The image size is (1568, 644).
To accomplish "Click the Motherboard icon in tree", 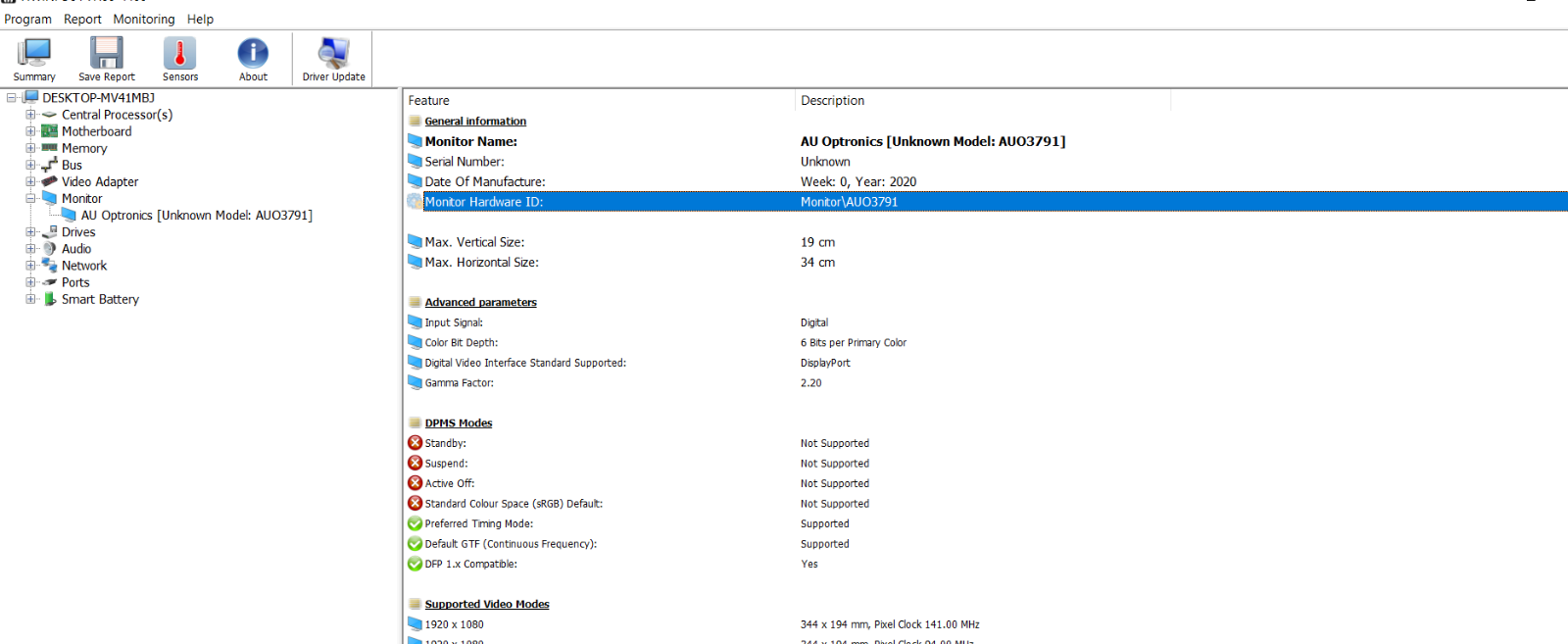I will 50,131.
